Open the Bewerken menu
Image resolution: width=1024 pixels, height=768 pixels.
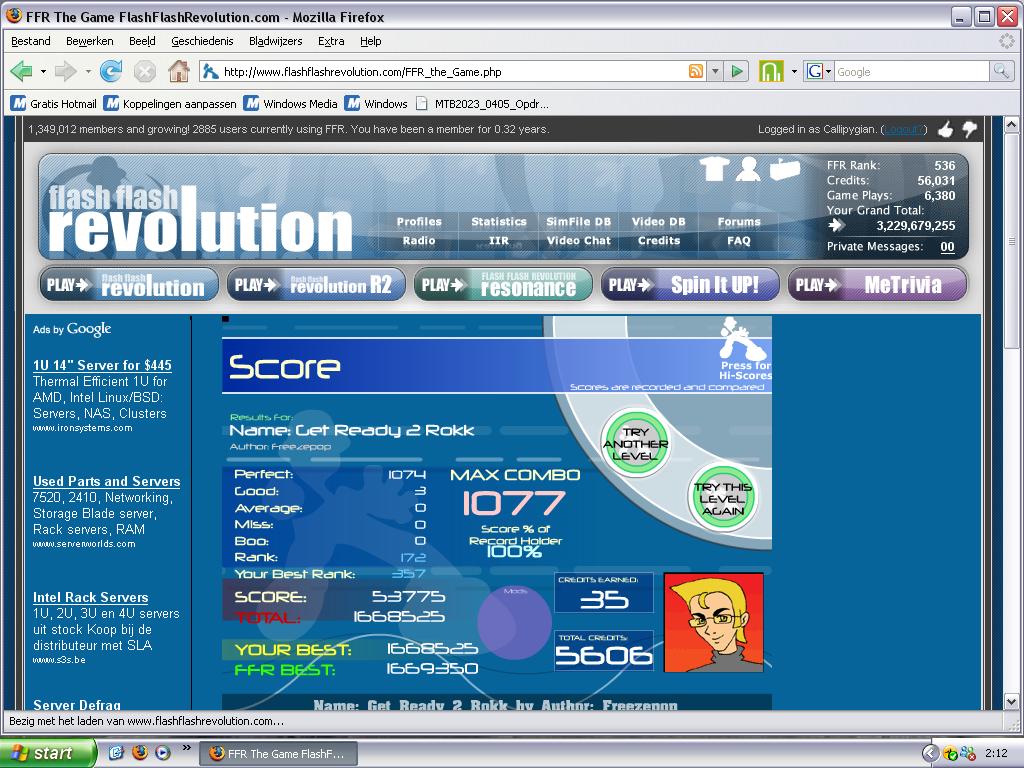pyautogui.click(x=89, y=41)
